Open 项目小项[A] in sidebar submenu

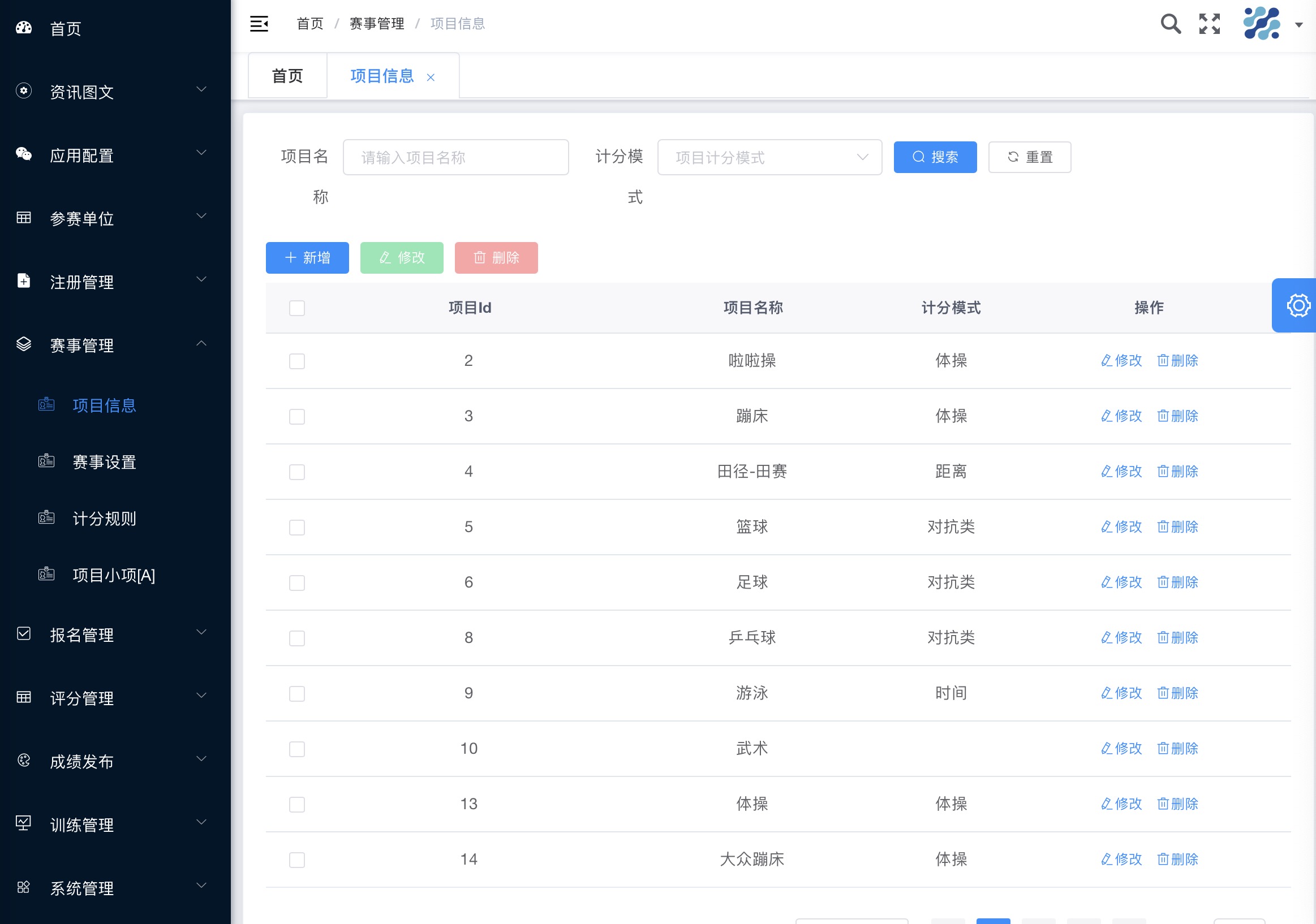(x=114, y=575)
